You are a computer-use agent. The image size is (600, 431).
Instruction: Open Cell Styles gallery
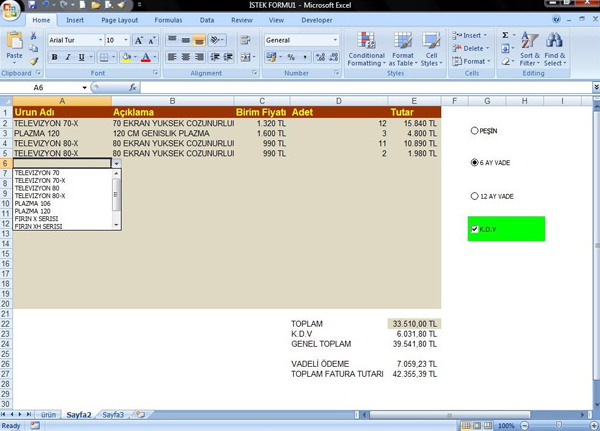431,50
